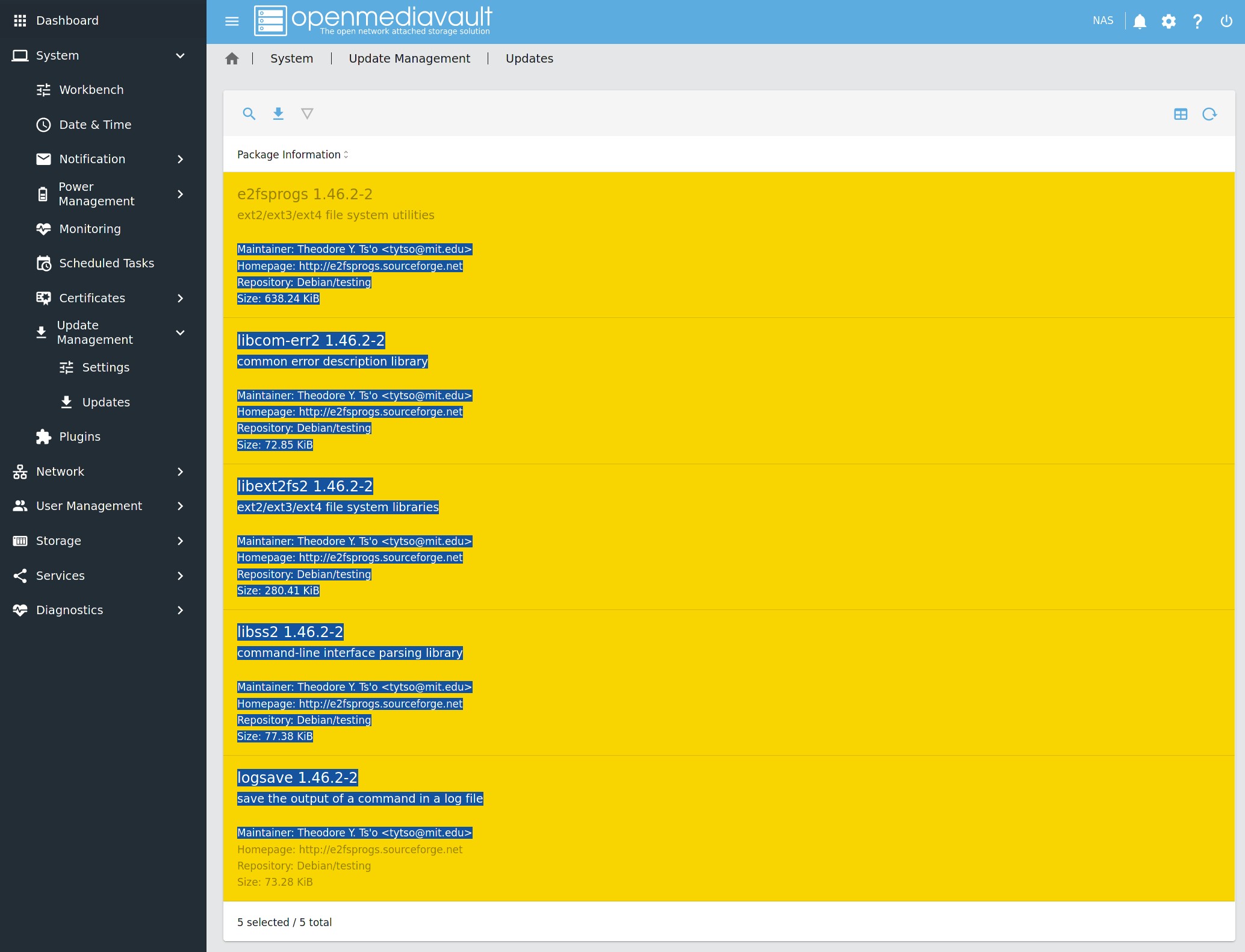Open the Settings page under Update Management
The height and width of the screenshot is (952, 1245).
pyautogui.click(x=106, y=367)
